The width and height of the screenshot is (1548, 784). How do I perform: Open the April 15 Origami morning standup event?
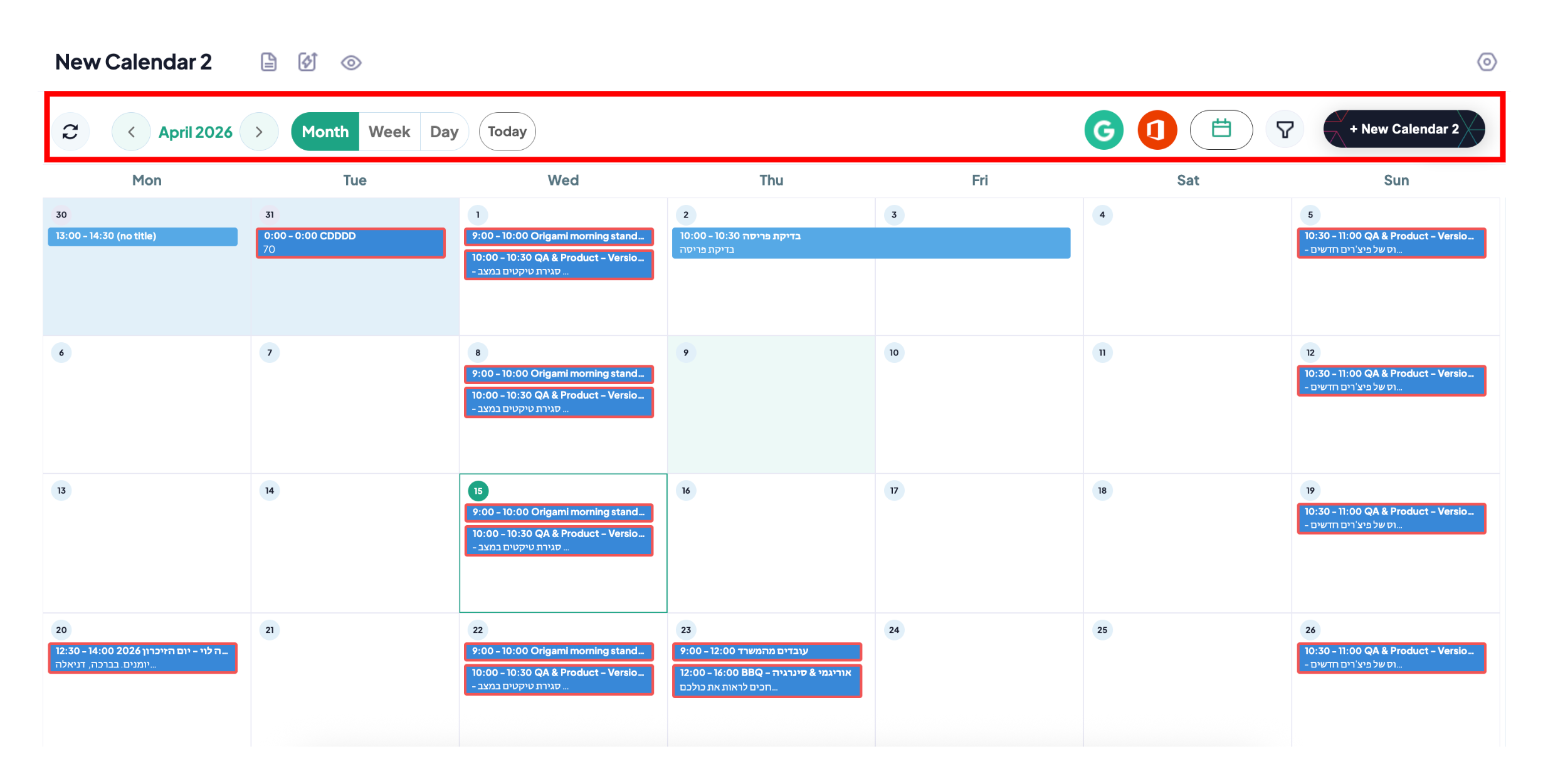559,513
